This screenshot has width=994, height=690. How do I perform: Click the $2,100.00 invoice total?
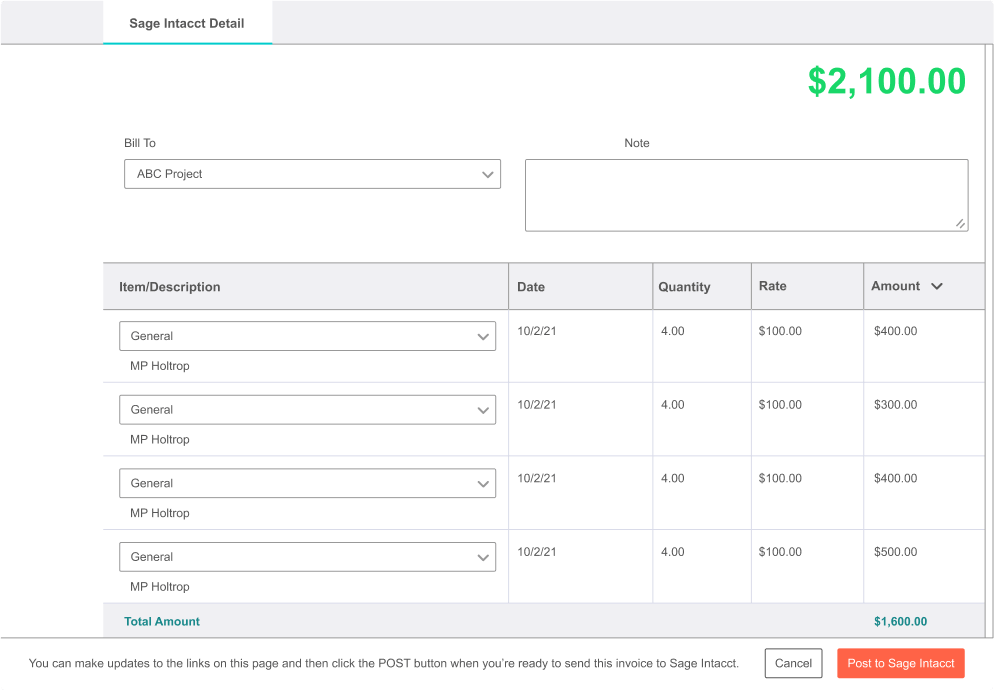pos(887,81)
